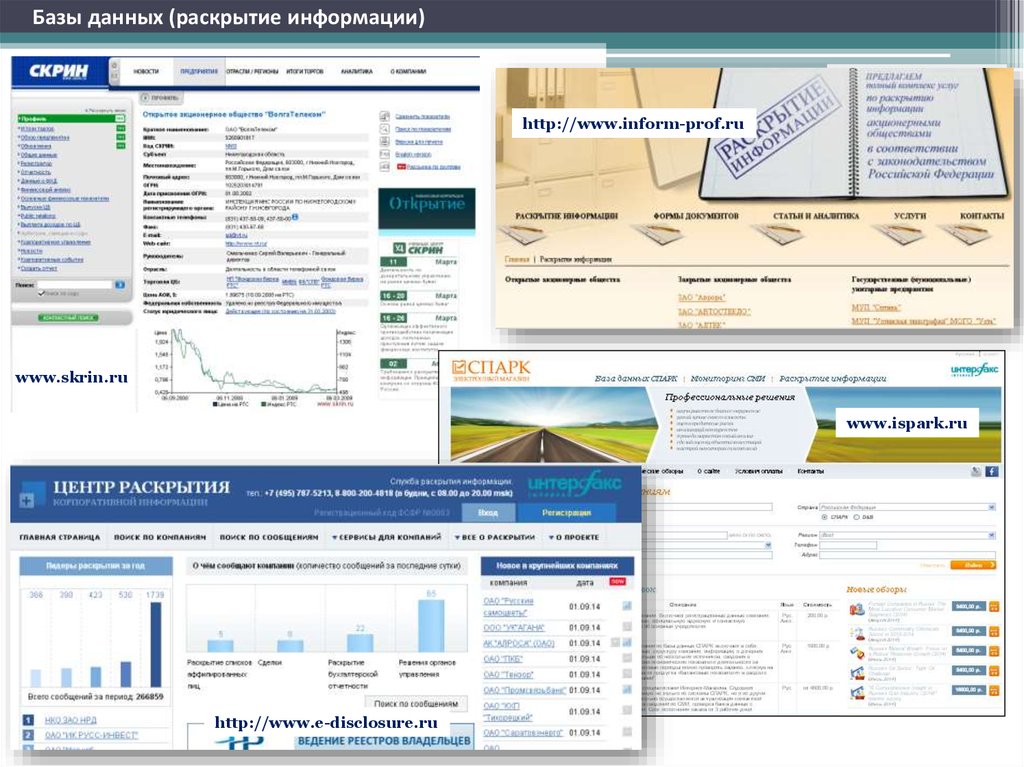Open the НКО ЗАО НРД link
Screen dimensions: 1024x767
pos(71,720)
